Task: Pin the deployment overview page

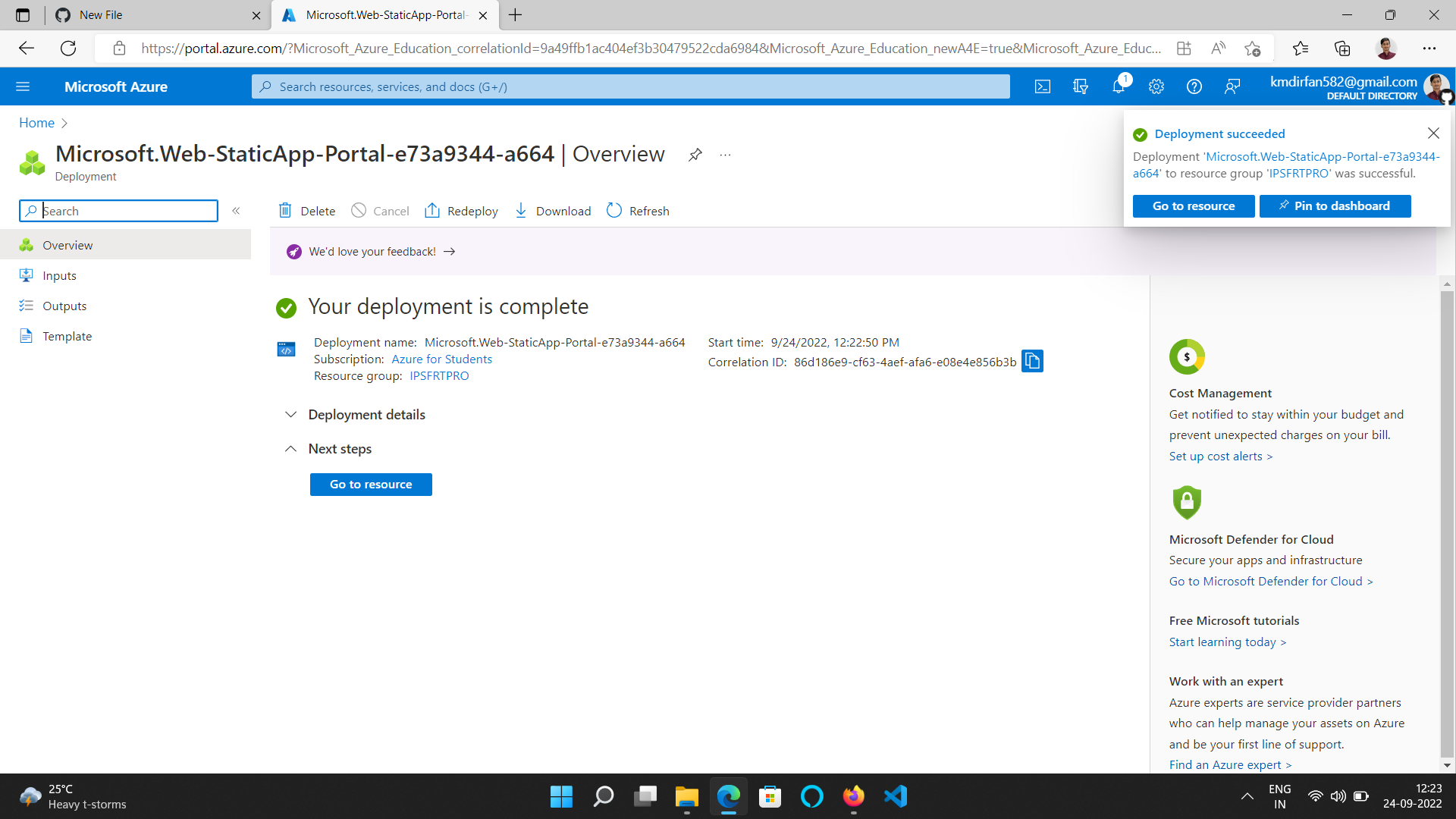Action: click(695, 155)
